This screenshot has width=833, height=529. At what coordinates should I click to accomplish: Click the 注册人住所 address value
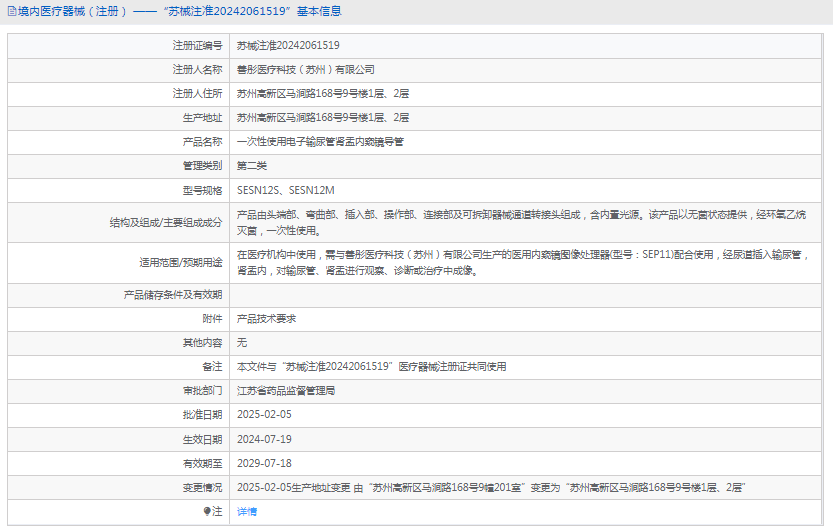point(323,93)
